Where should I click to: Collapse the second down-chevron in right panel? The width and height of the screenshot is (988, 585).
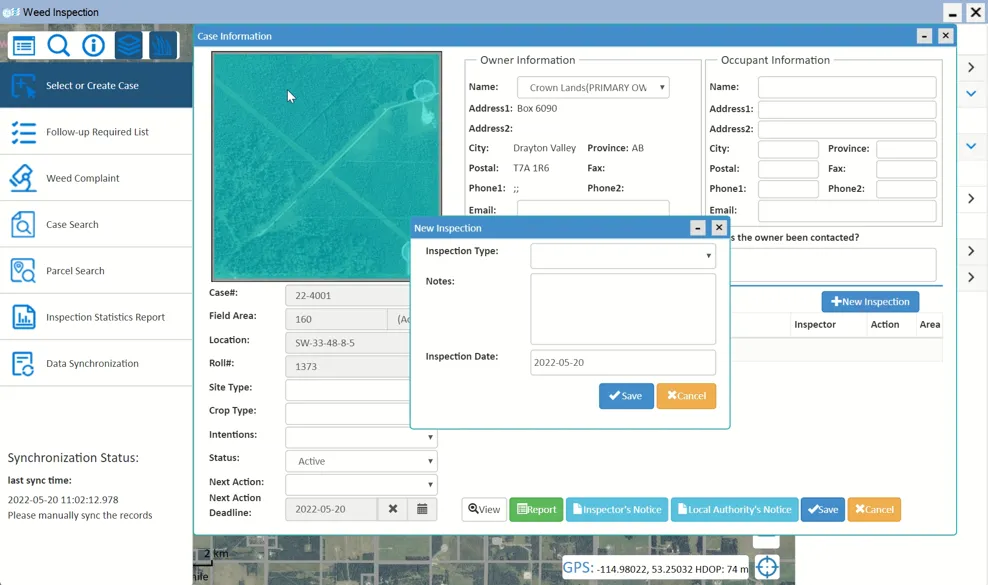pyautogui.click(x=971, y=146)
